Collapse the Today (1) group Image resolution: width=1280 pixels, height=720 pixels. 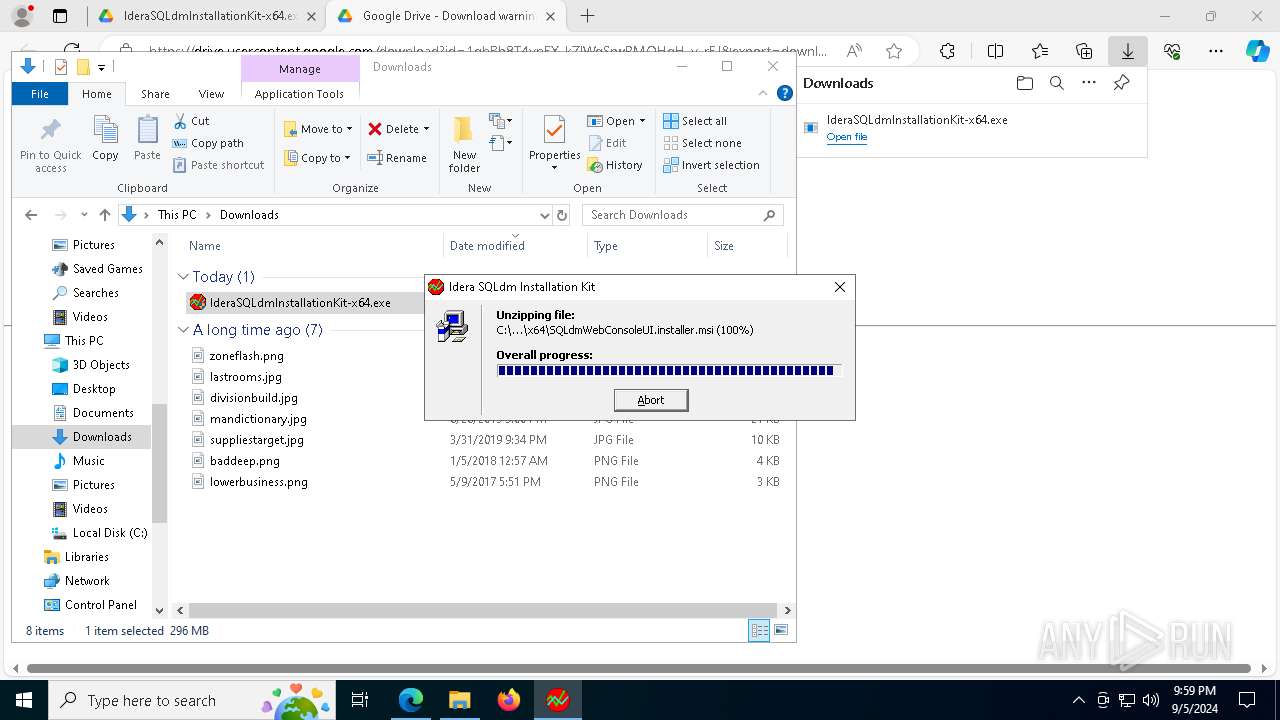click(183, 277)
